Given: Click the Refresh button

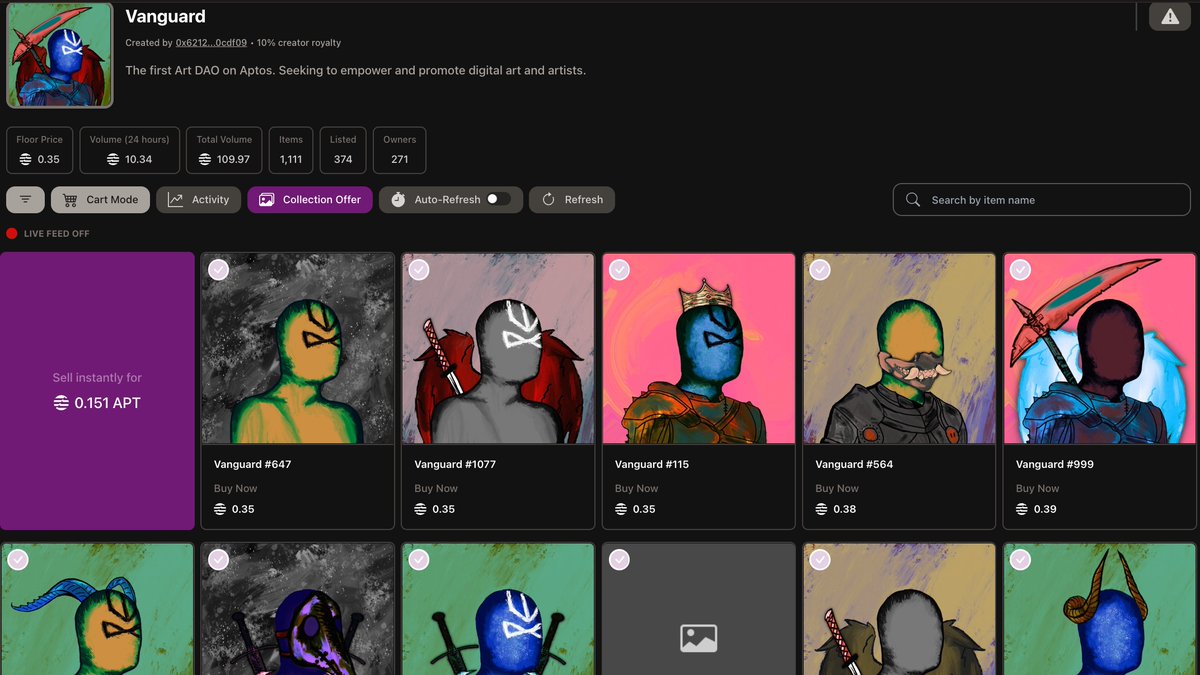Looking at the screenshot, I should click(572, 199).
